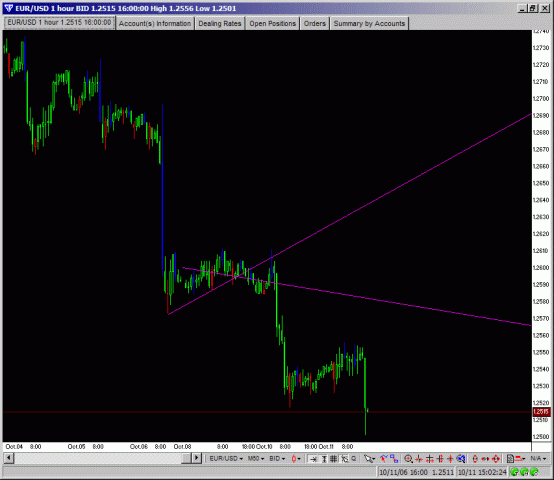This screenshot has width=554, height=480.
Task: Open the red line color style dropdown
Action: (521, 459)
